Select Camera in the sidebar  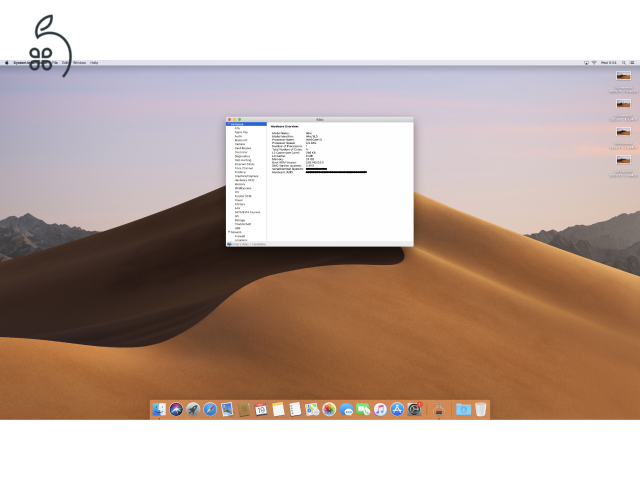240,144
